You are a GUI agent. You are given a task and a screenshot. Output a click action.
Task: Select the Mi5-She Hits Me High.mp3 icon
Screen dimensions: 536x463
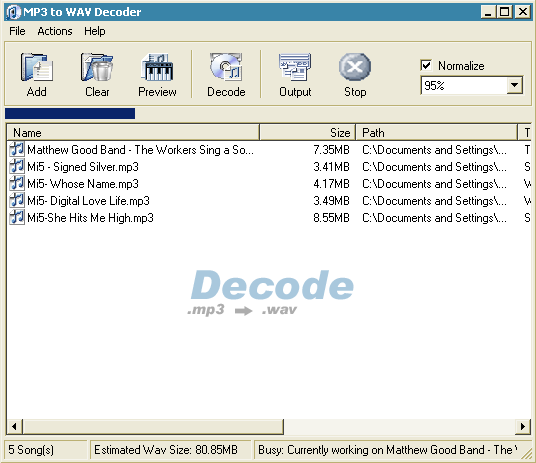(x=17, y=217)
